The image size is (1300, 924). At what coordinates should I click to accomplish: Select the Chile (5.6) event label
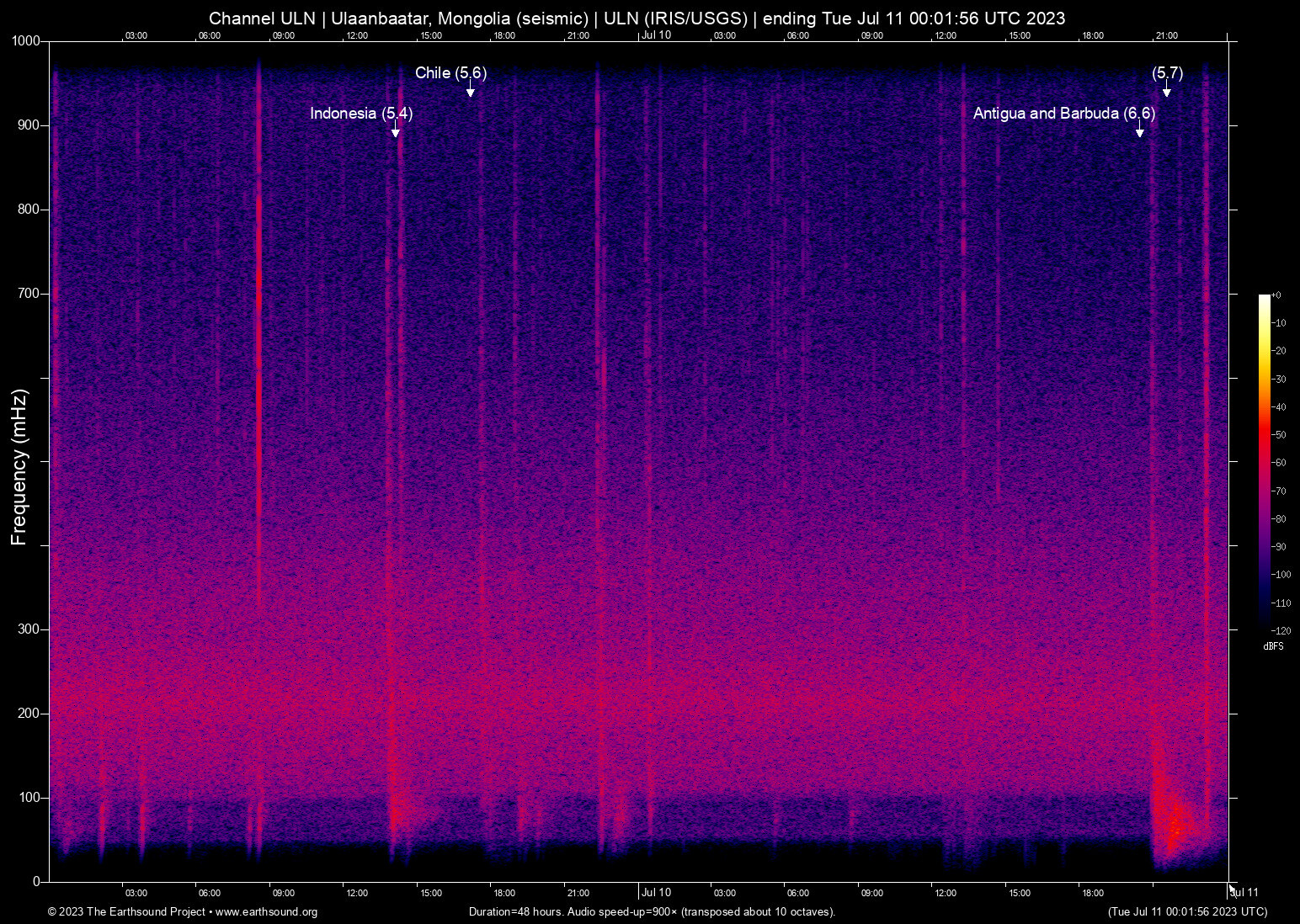click(x=450, y=73)
